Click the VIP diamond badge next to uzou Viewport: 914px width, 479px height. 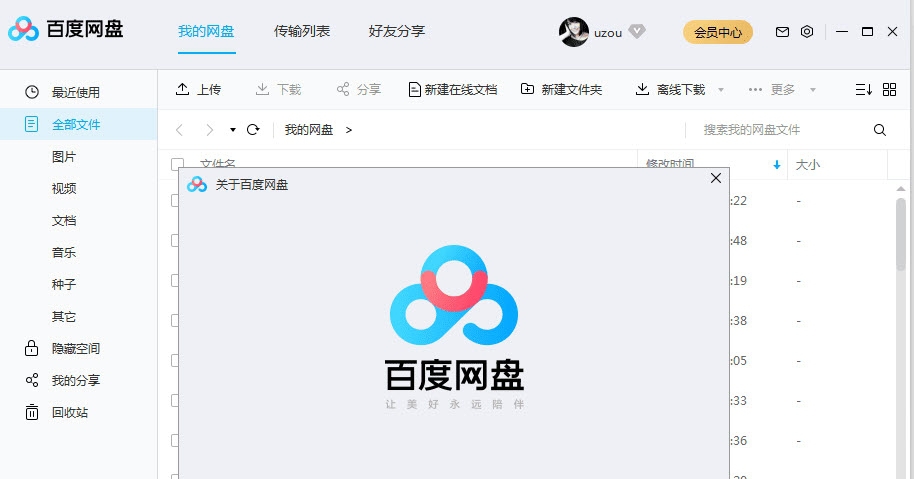point(637,31)
